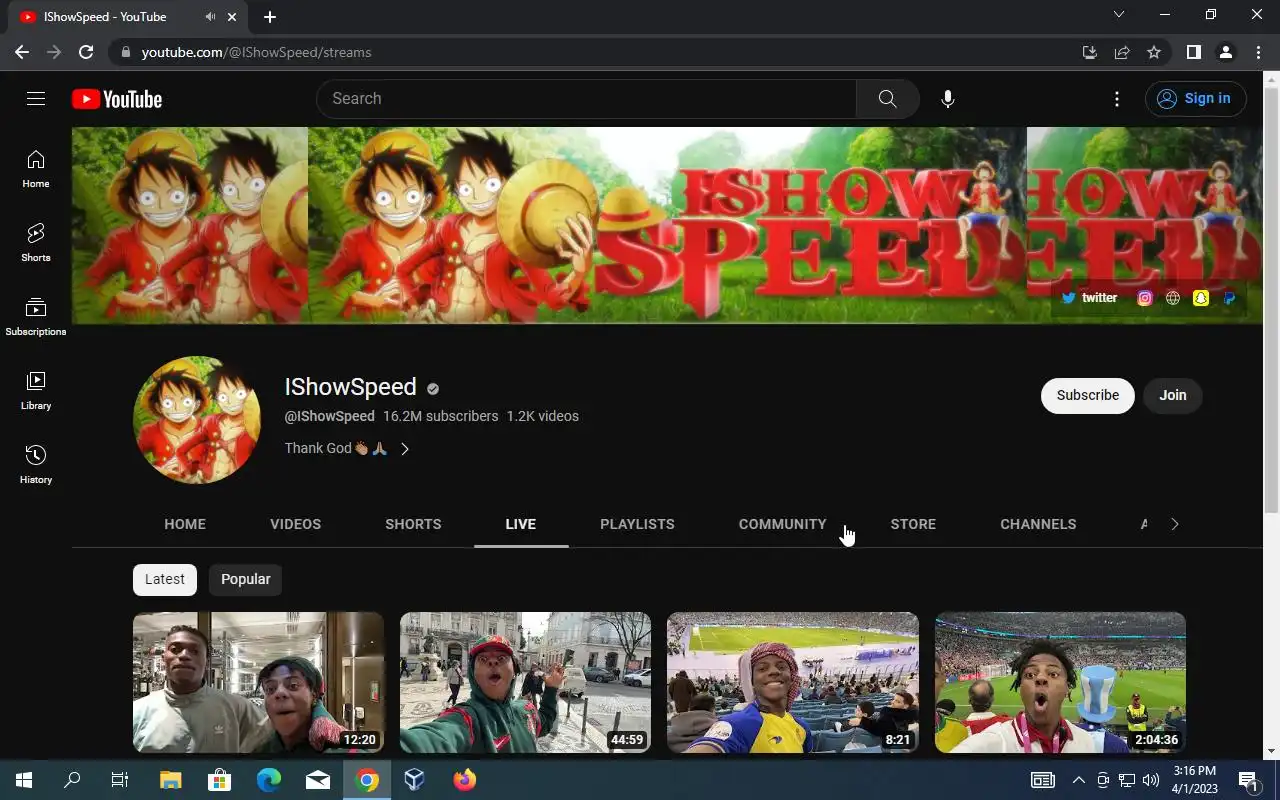This screenshot has width=1280, height=800.
Task: Open a new browser tab
Action: 270,17
